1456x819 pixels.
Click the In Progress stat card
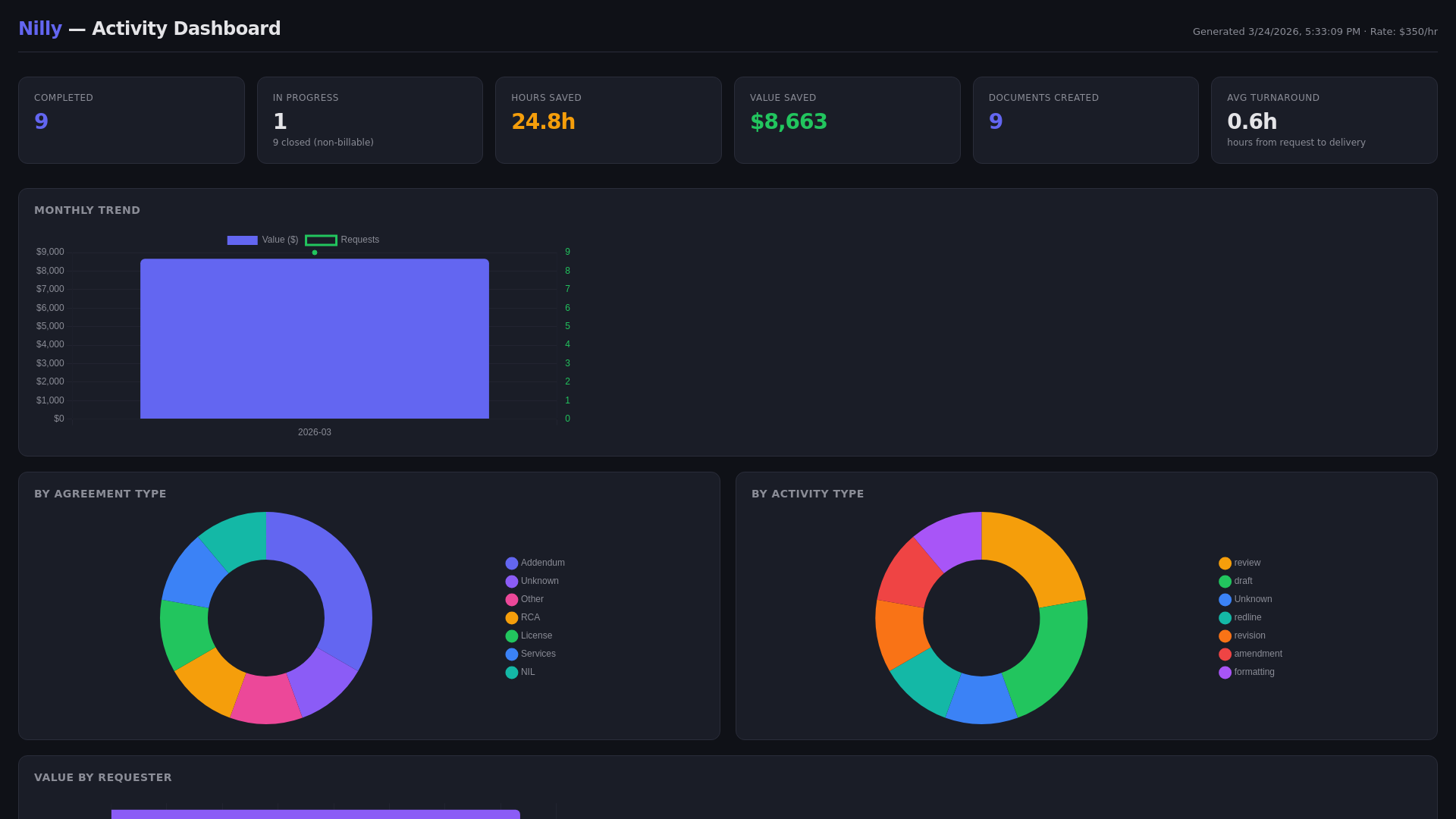(370, 120)
